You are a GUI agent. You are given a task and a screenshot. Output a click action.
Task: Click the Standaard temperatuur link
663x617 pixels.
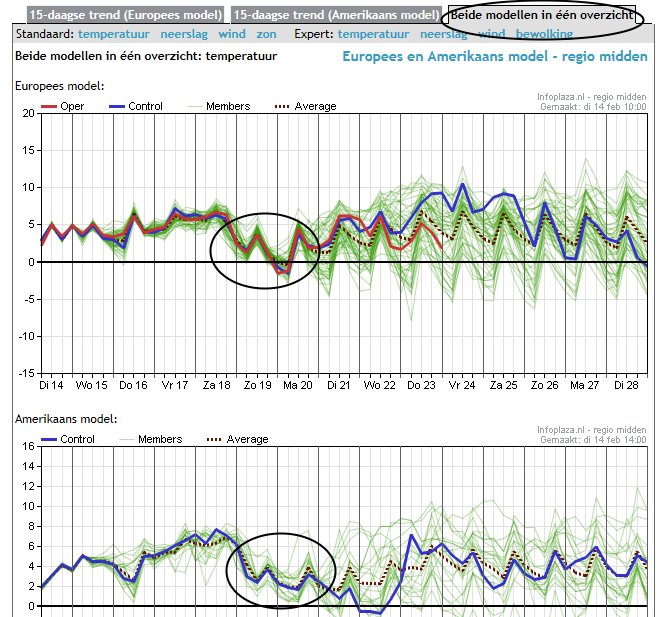[x=114, y=34]
